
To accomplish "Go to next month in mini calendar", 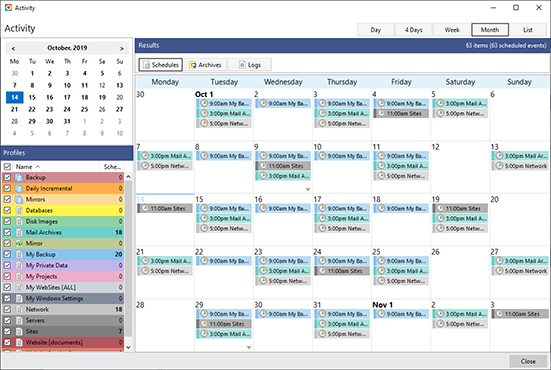I will click(x=122, y=48).
